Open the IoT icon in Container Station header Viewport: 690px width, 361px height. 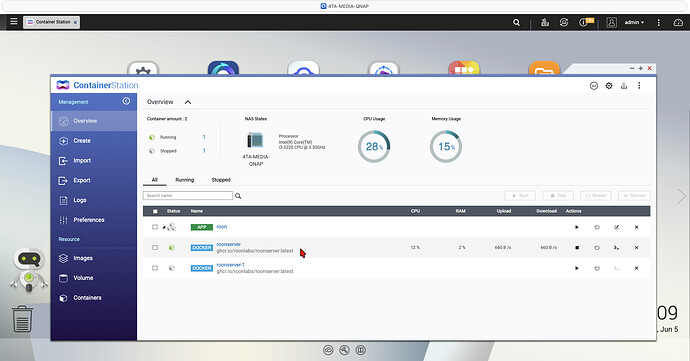tap(594, 86)
